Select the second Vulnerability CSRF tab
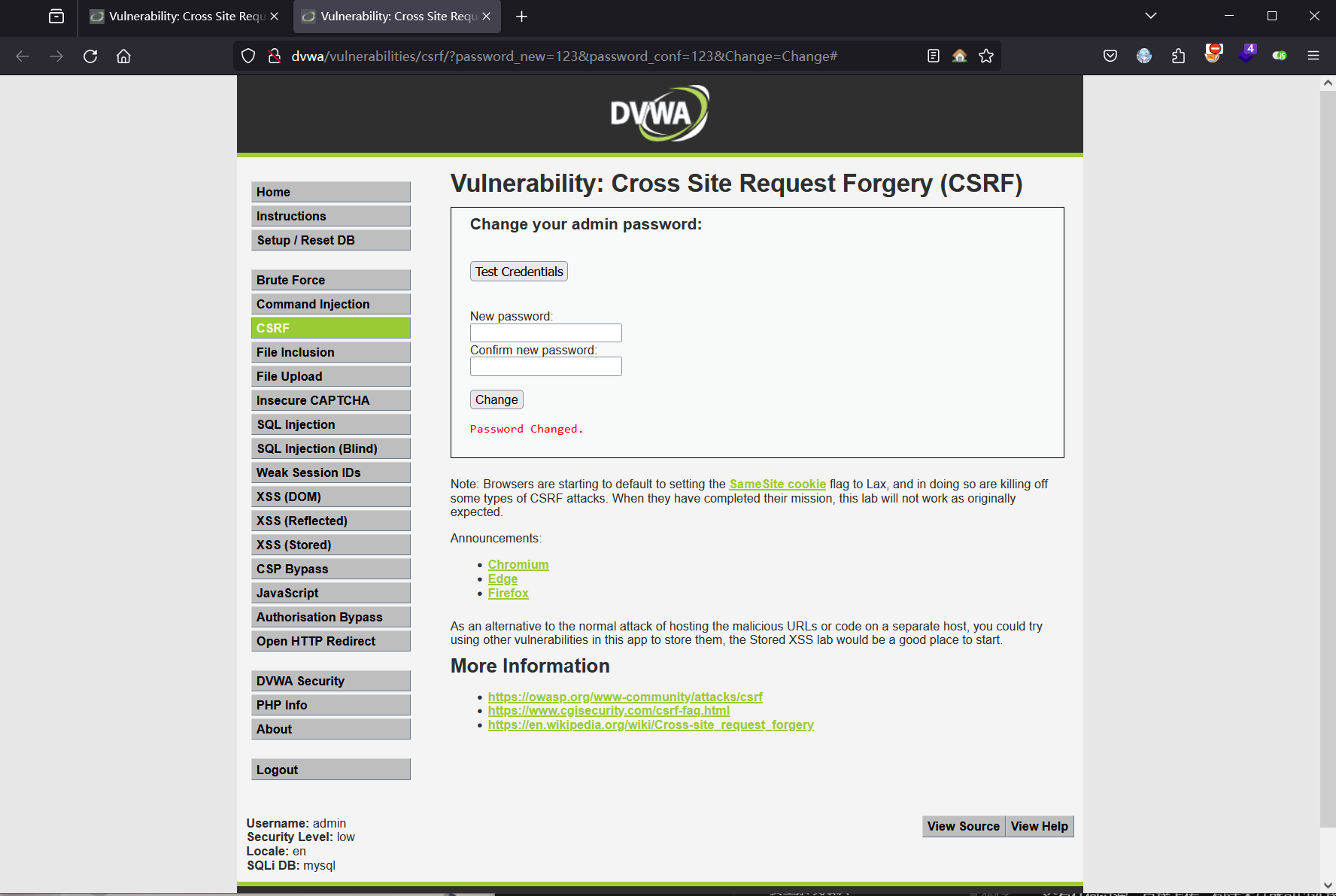Image resolution: width=1336 pixels, height=896 pixels. click(397, 17)
